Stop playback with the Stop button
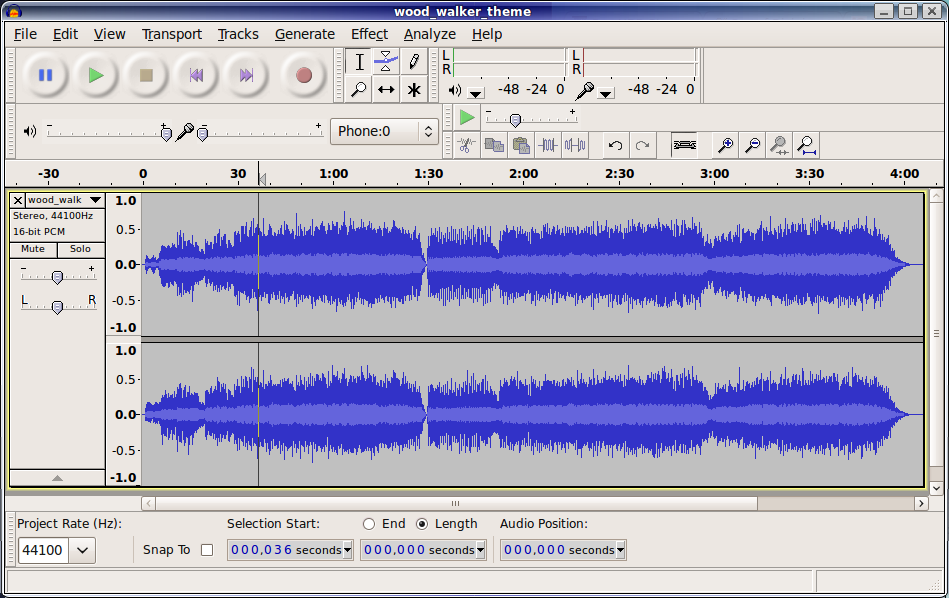 146,75
